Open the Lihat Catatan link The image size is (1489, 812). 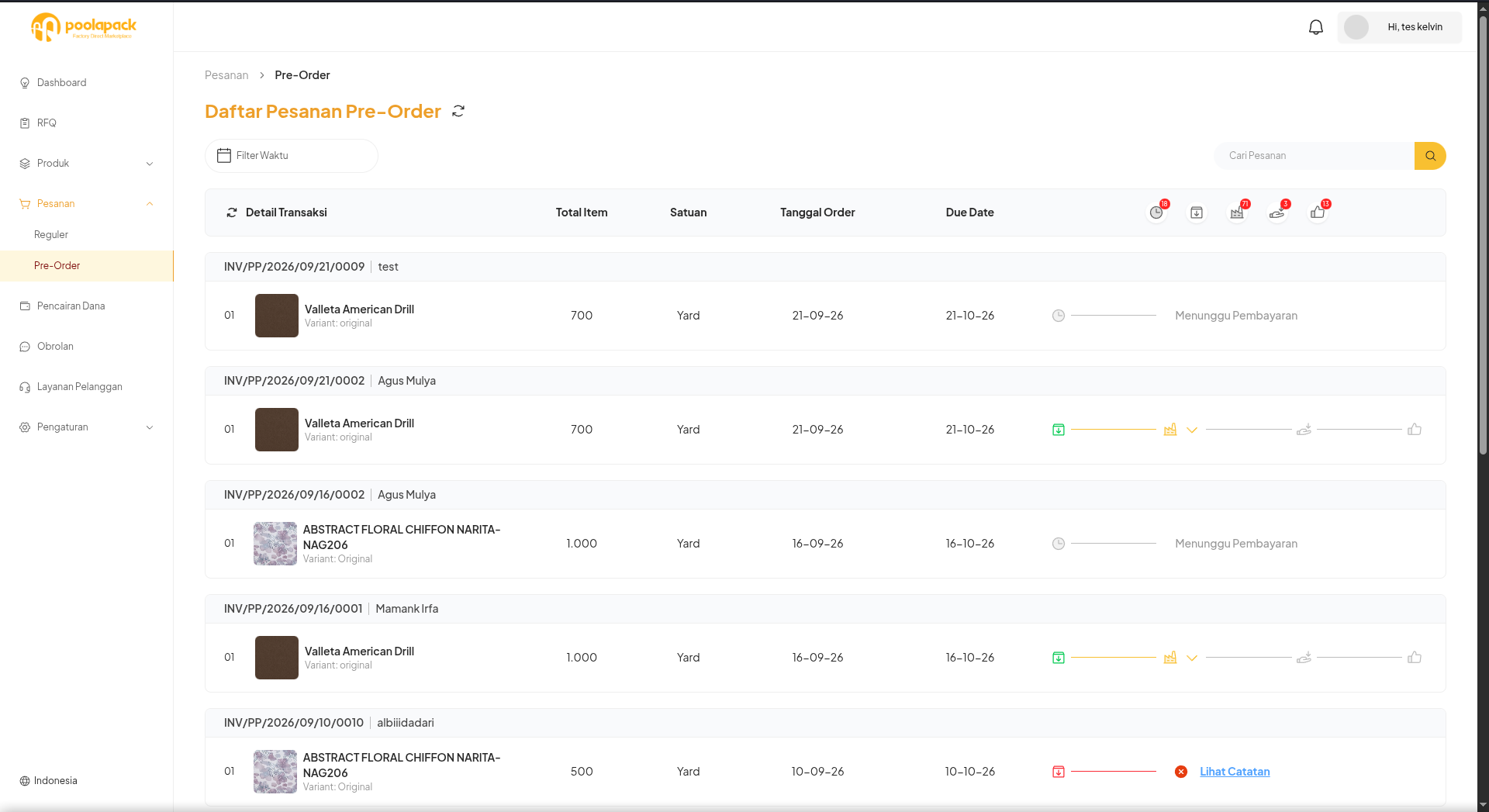pos(1235,772)
